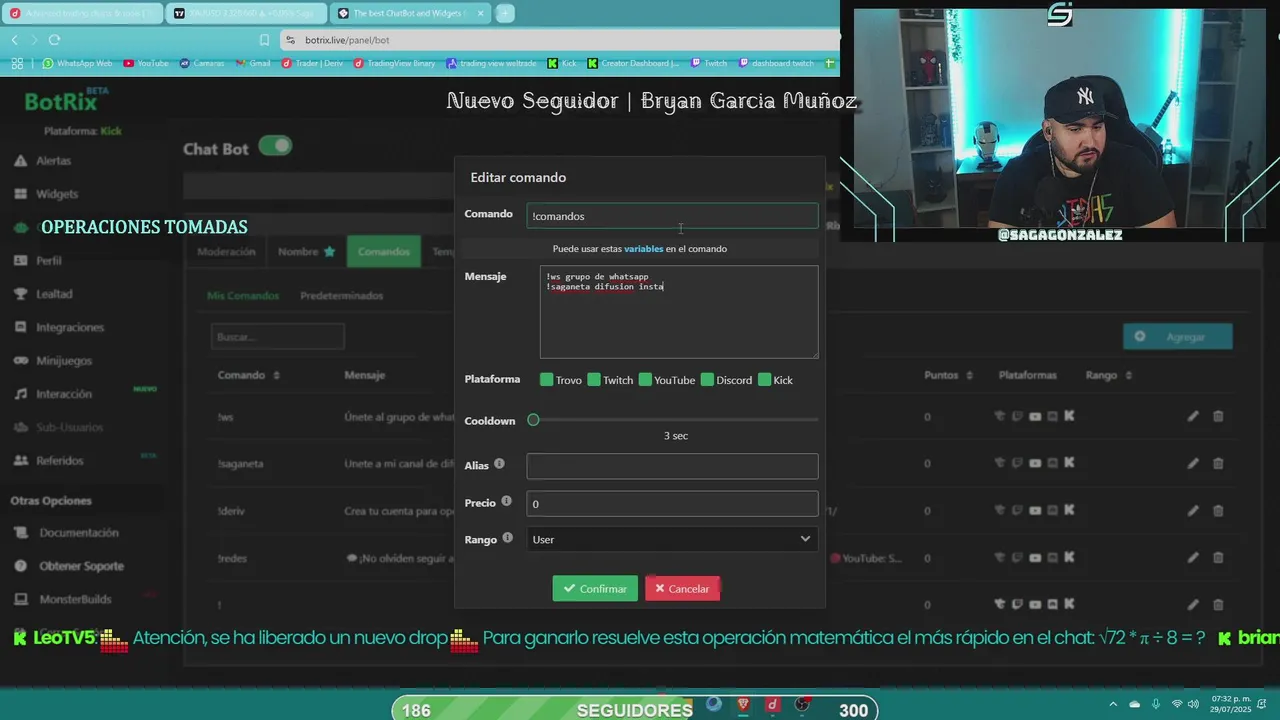This screenshot has height=720, width=1280.
Task: Open Widgets in the sidebar
Action: (x=56, y=194)
